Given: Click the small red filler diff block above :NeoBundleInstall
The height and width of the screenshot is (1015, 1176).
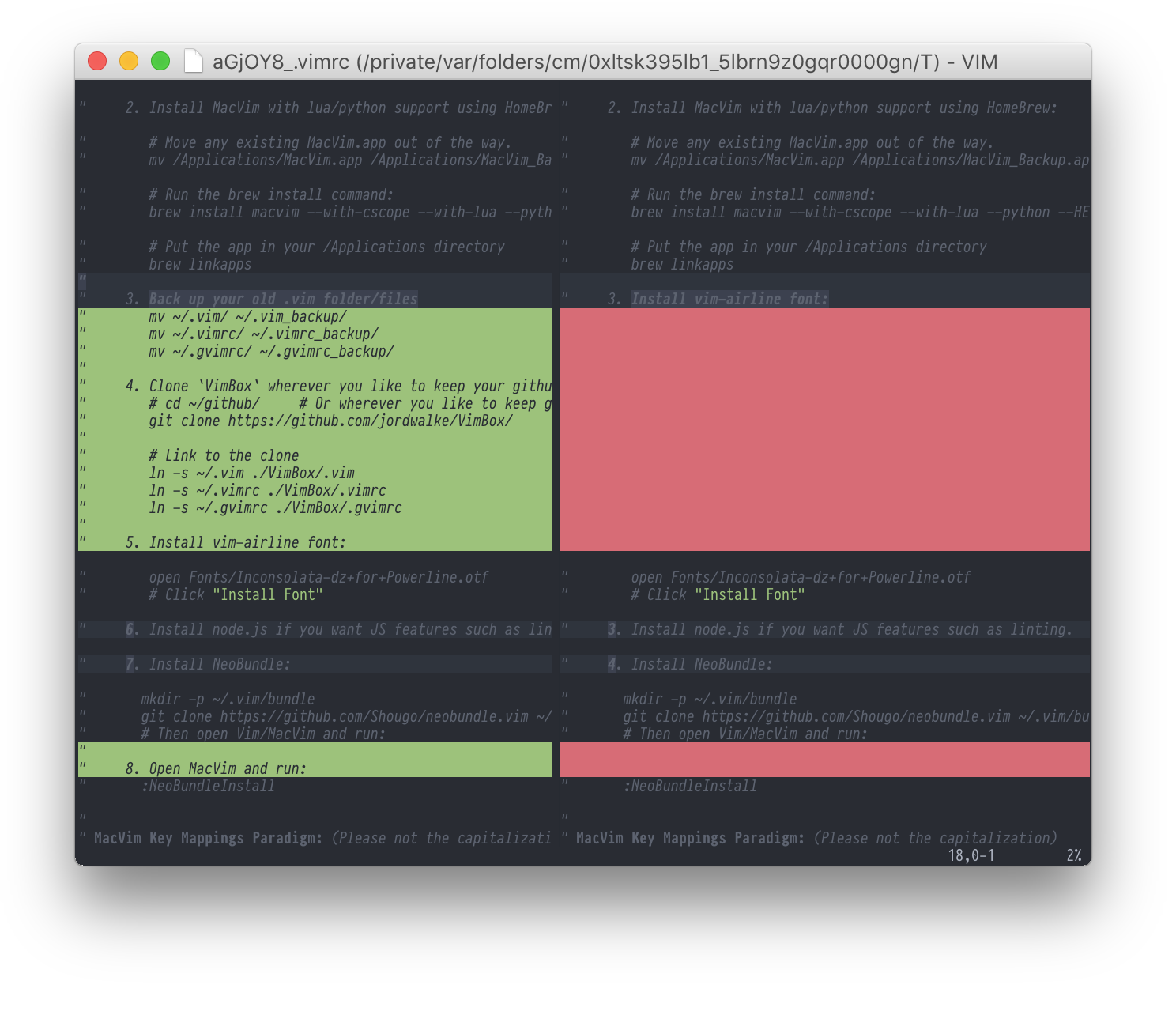Looking at the screenshot, I should (825, 760).
